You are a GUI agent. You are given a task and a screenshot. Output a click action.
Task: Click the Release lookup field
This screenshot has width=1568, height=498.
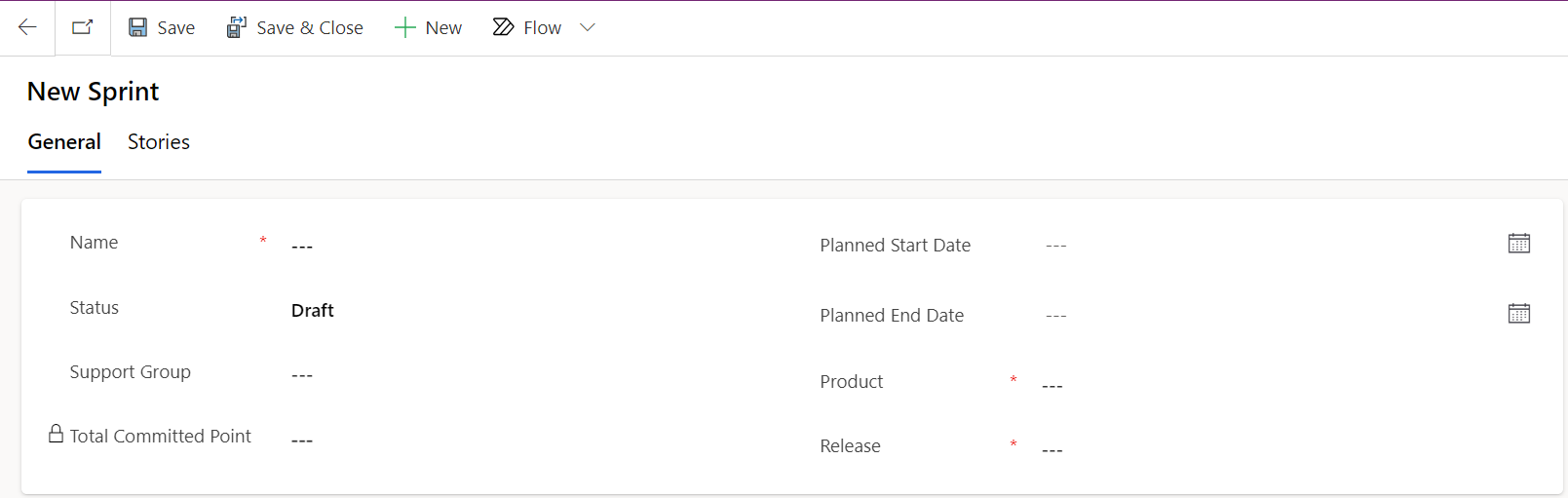(x=1286, y=449)
